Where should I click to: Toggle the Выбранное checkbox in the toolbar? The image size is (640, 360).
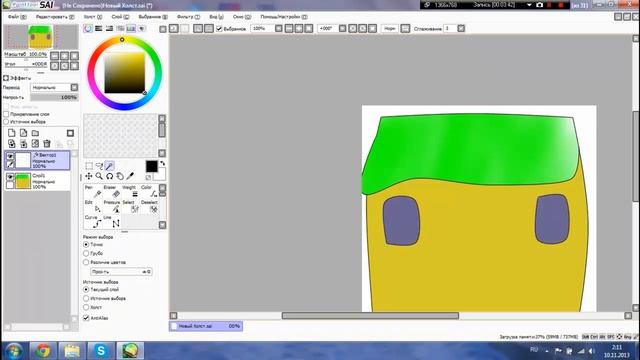tap(219, 29)
